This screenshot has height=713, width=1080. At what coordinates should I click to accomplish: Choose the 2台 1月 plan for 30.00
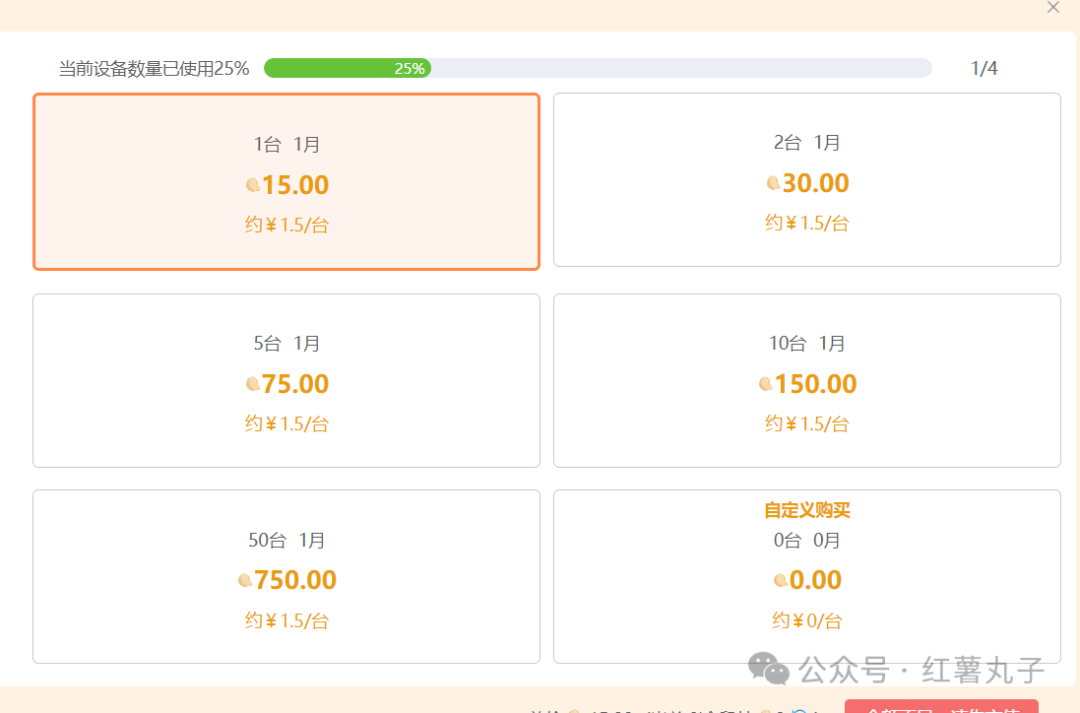[x=807, y=180]
